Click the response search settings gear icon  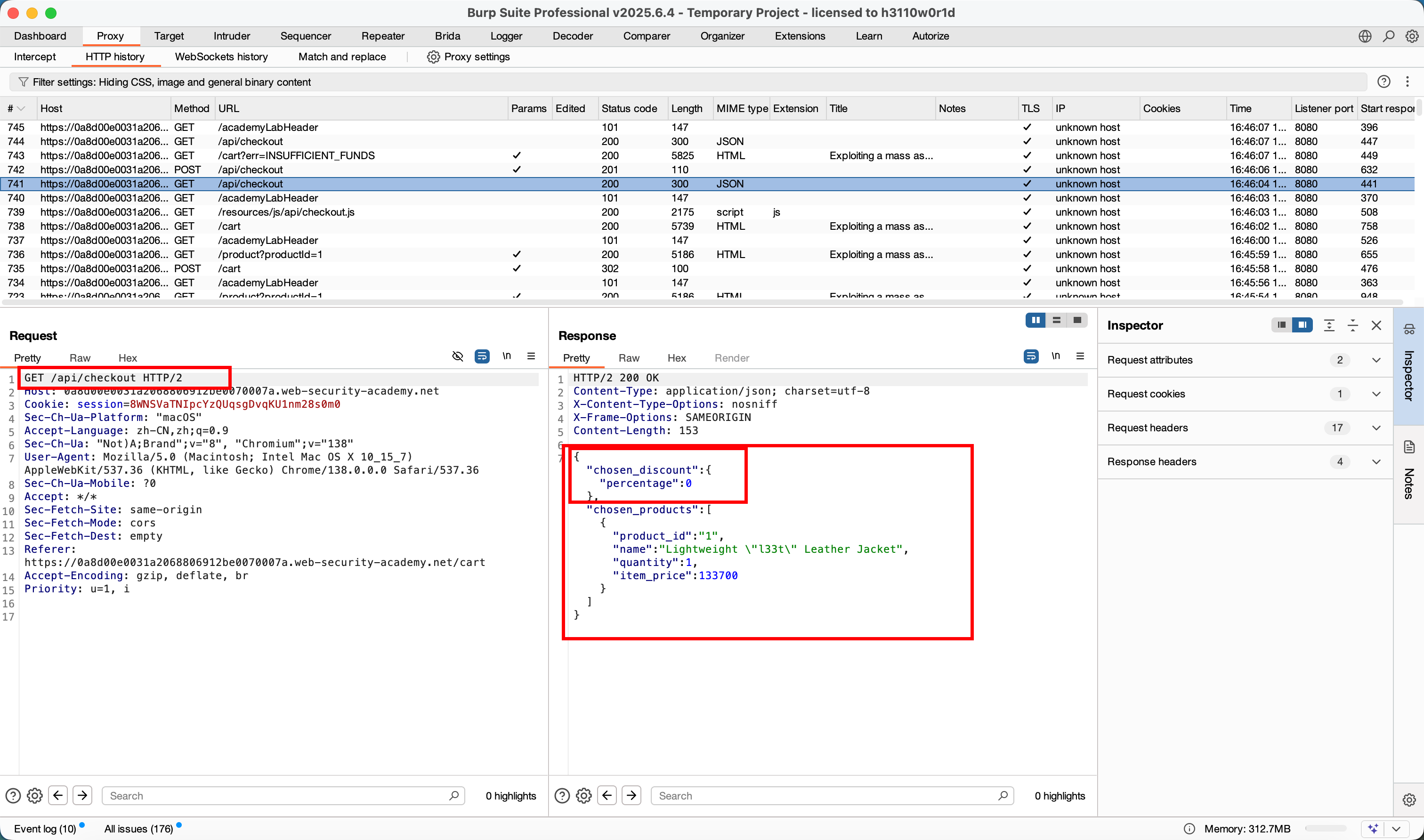(x=583, y=795)
